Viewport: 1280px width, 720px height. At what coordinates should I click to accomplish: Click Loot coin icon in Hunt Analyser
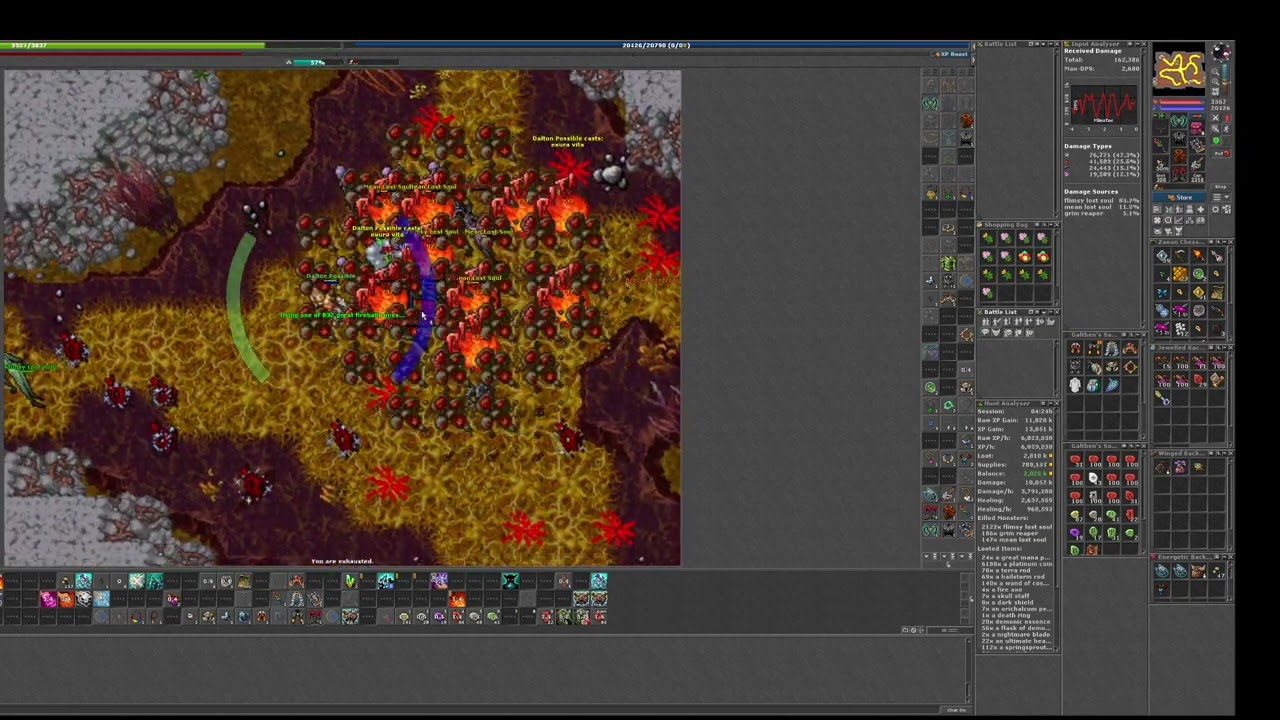[x=1051, y=456]
